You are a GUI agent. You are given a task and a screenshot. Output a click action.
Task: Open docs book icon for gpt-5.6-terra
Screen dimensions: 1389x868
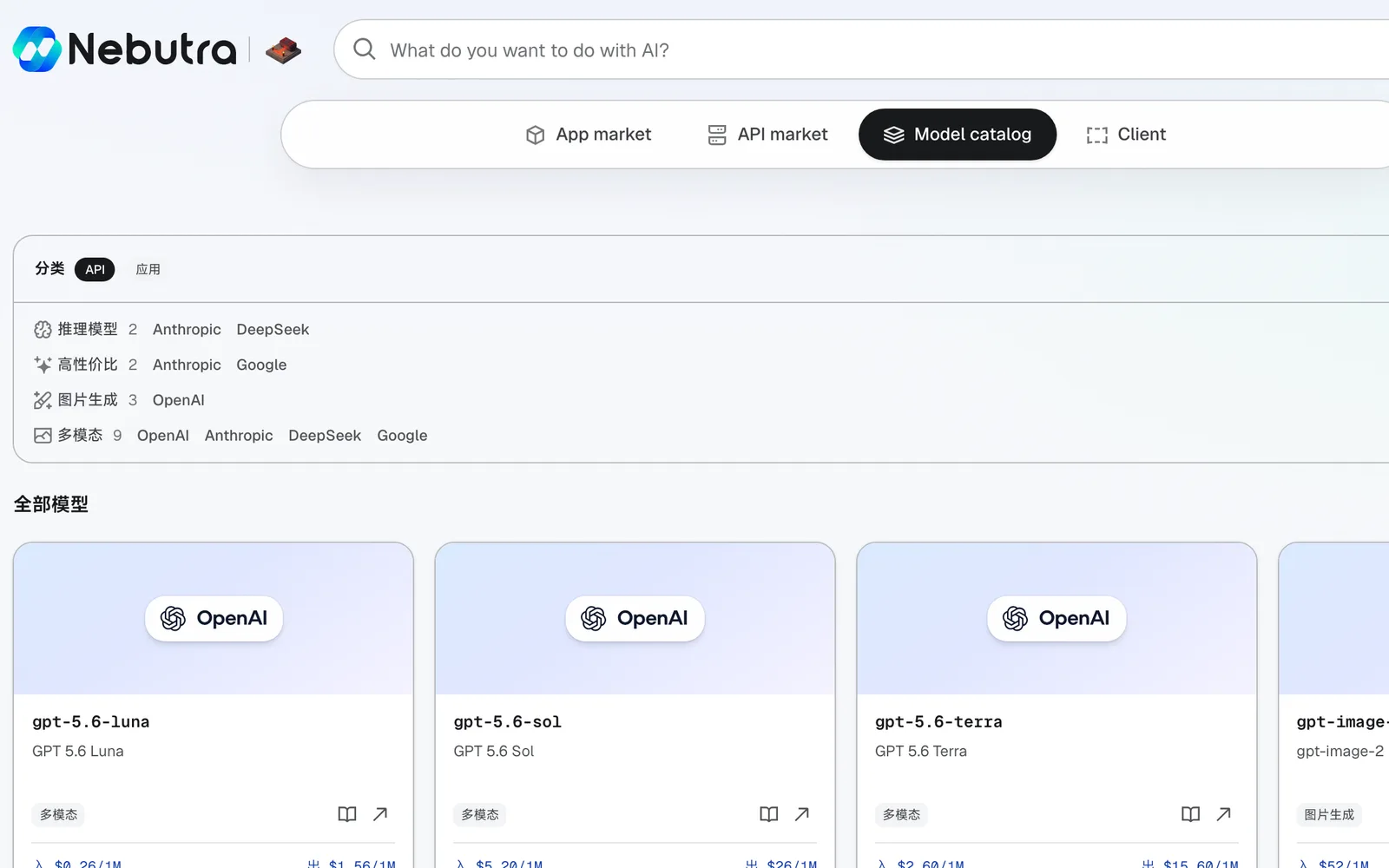(1191, 814)
